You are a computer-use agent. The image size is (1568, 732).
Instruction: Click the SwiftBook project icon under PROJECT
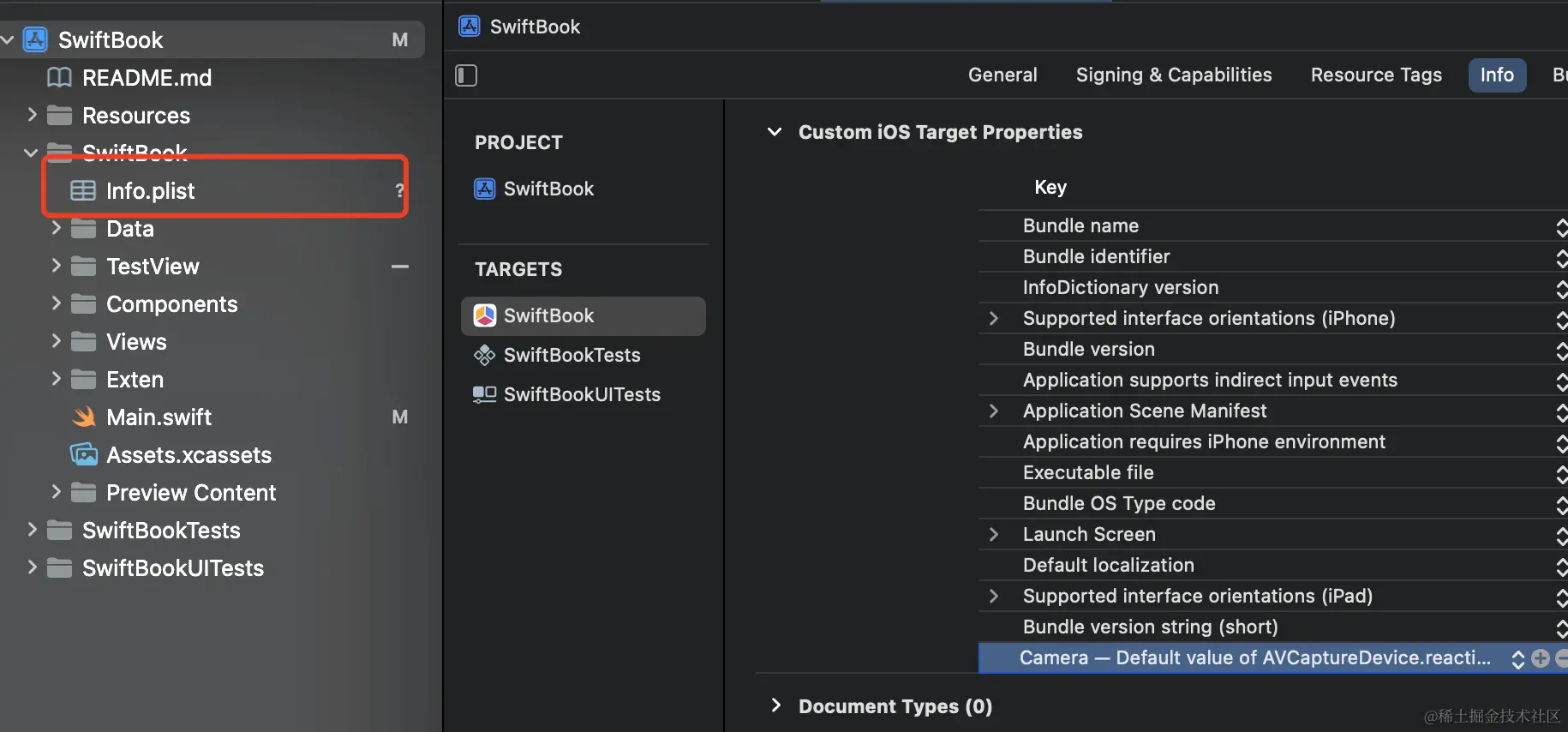(485, 189)
